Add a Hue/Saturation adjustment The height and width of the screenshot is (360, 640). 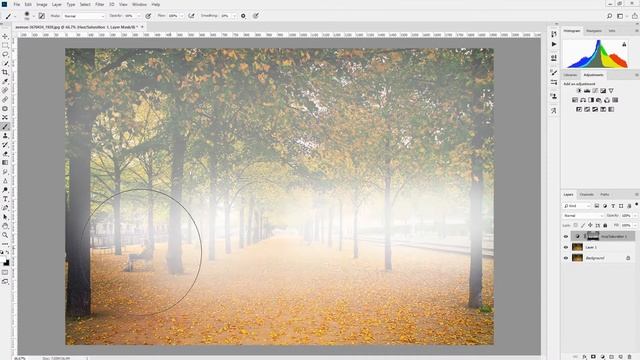[x=575, y=100]
